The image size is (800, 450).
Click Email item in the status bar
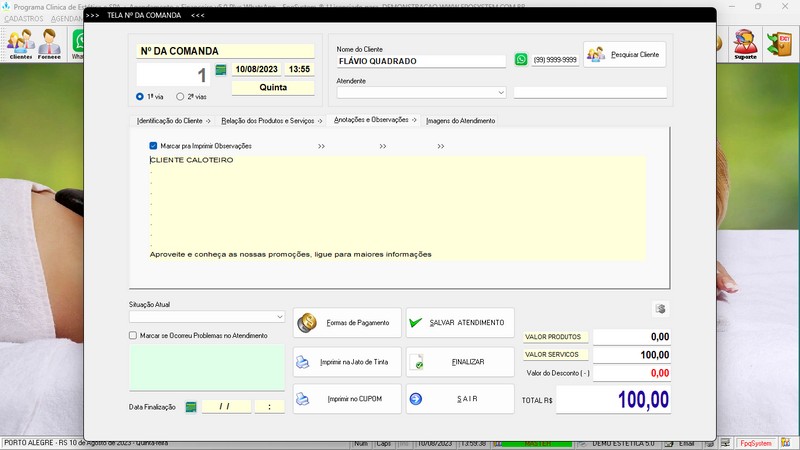coord(686,443)
